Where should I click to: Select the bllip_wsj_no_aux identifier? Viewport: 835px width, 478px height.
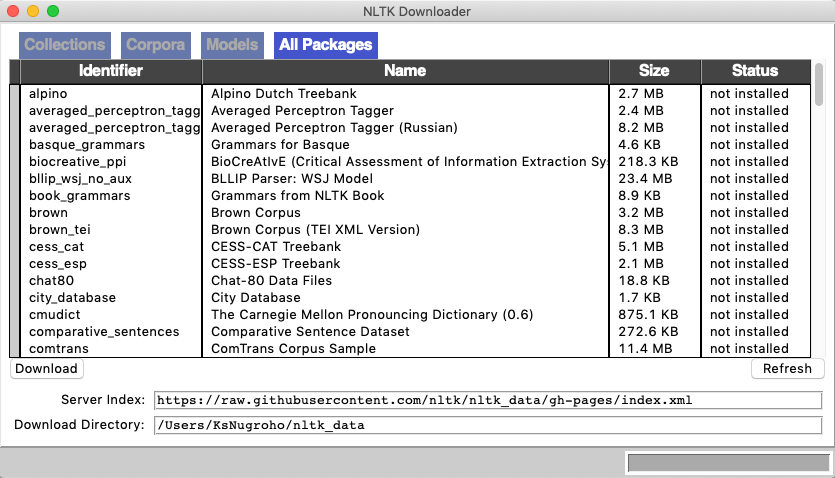(x=80, y=179)
